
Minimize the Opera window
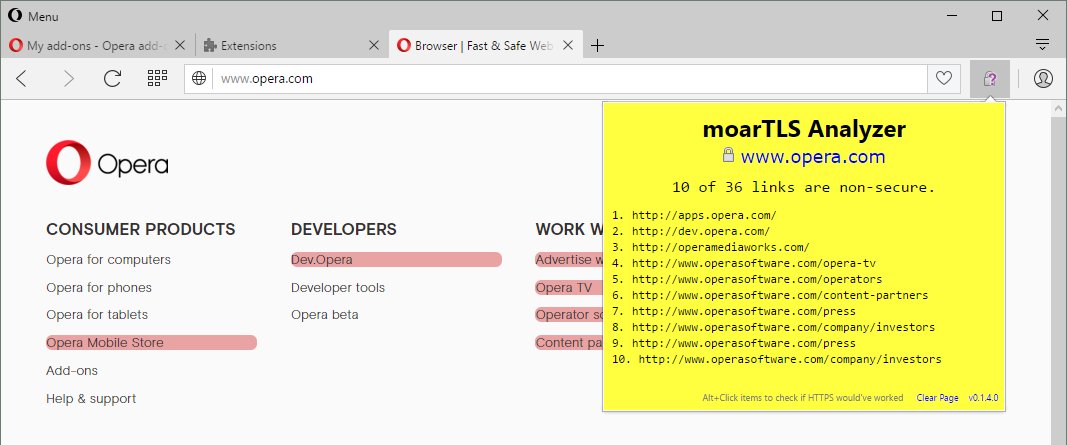point(951,16)
